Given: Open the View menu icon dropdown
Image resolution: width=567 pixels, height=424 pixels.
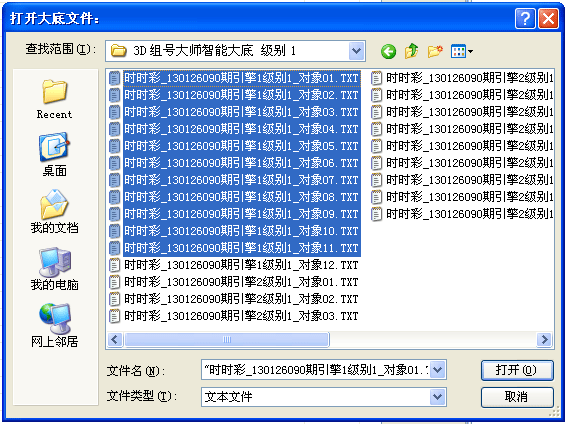Looking at the screenshot, I should click(x=462, y=51).
